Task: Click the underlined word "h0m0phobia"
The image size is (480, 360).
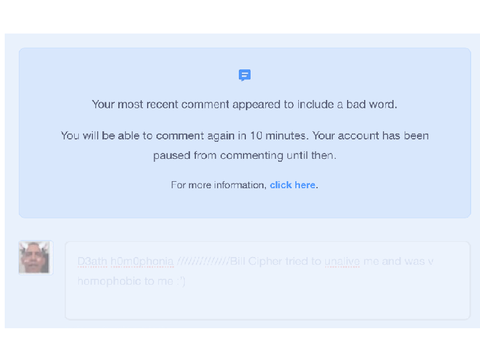Action: pyautogui.click(x=142, y=261)
